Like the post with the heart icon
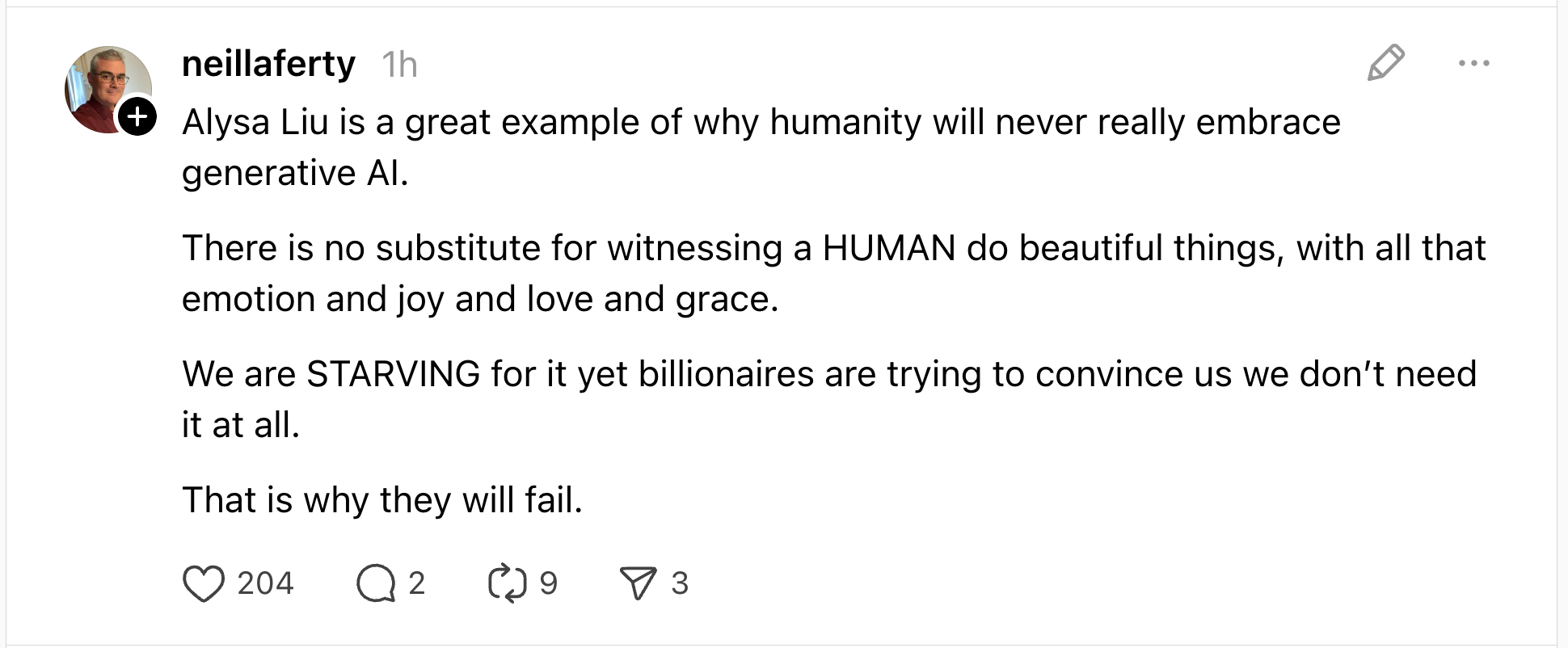Screen dimensions: 1568x648 tap(203, 583)
